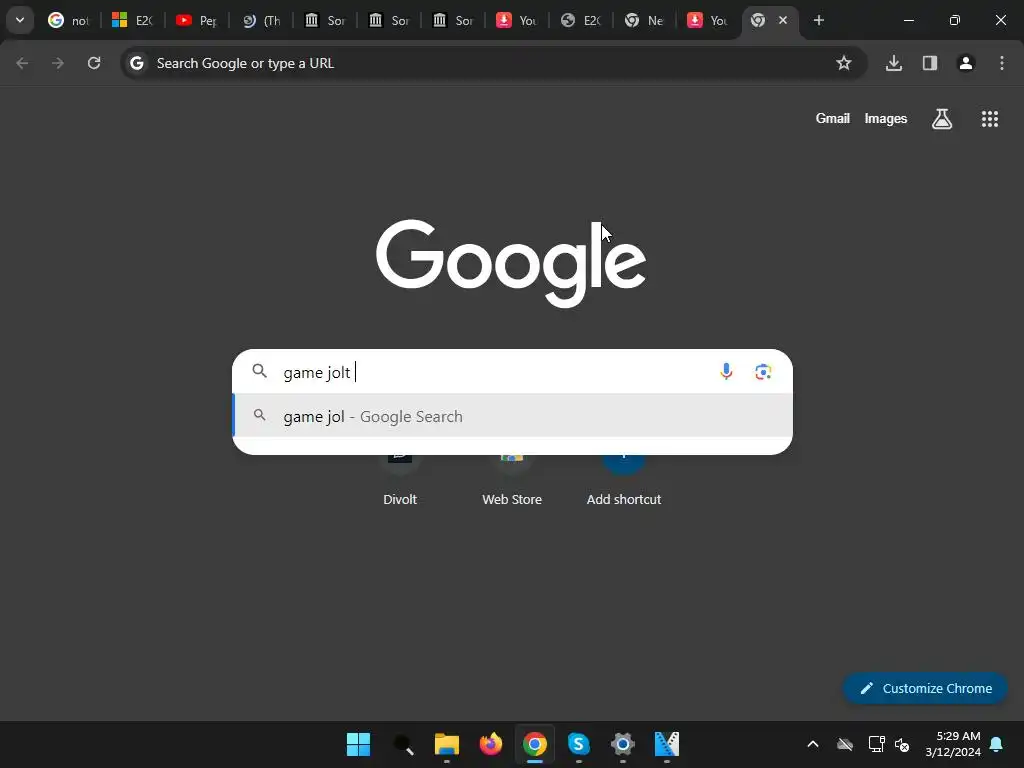Switch to the YouTube 'Pep' tab
The width and height of the screenshot is (1024, 768).
pos(196,20)
